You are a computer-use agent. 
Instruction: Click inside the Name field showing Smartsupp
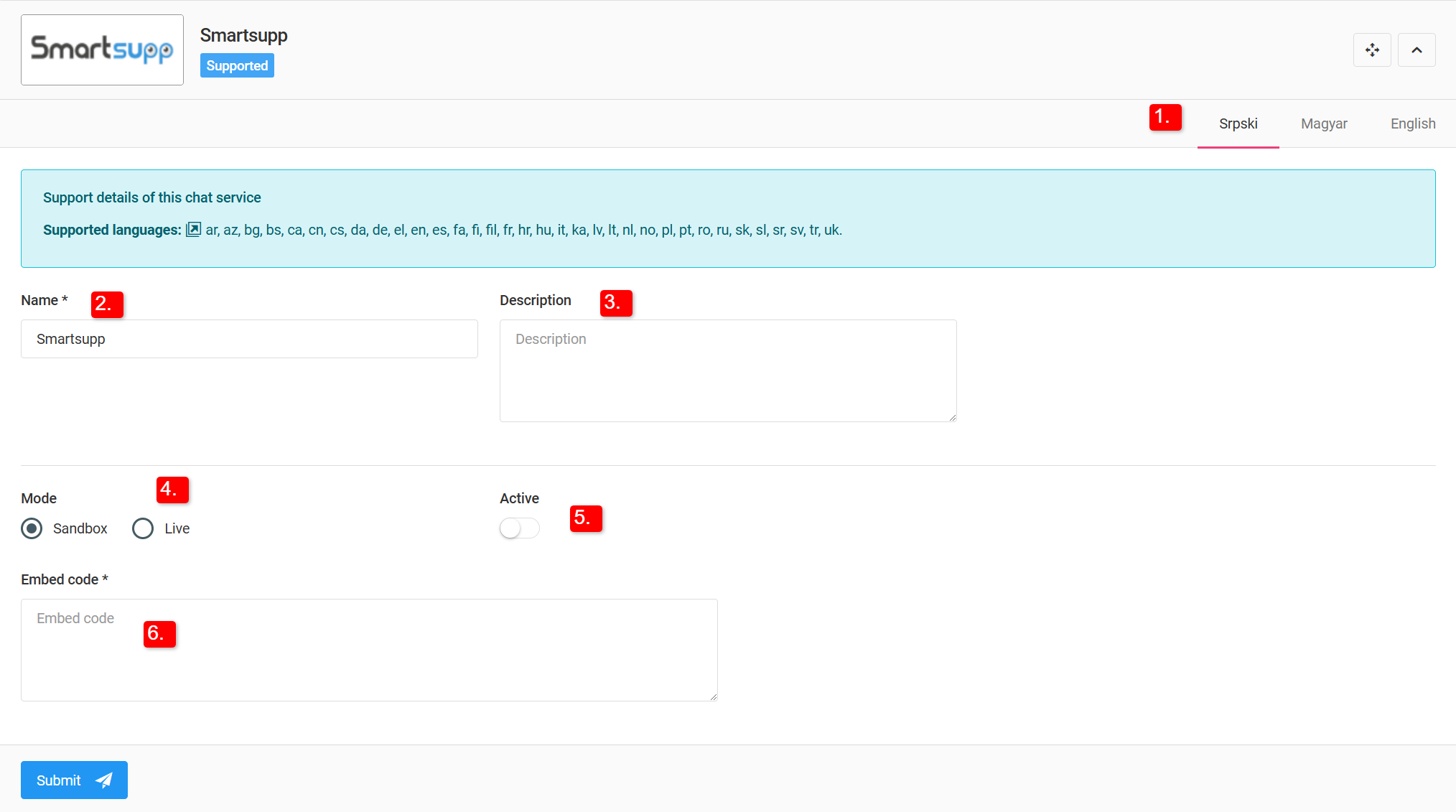click(249, 339)
